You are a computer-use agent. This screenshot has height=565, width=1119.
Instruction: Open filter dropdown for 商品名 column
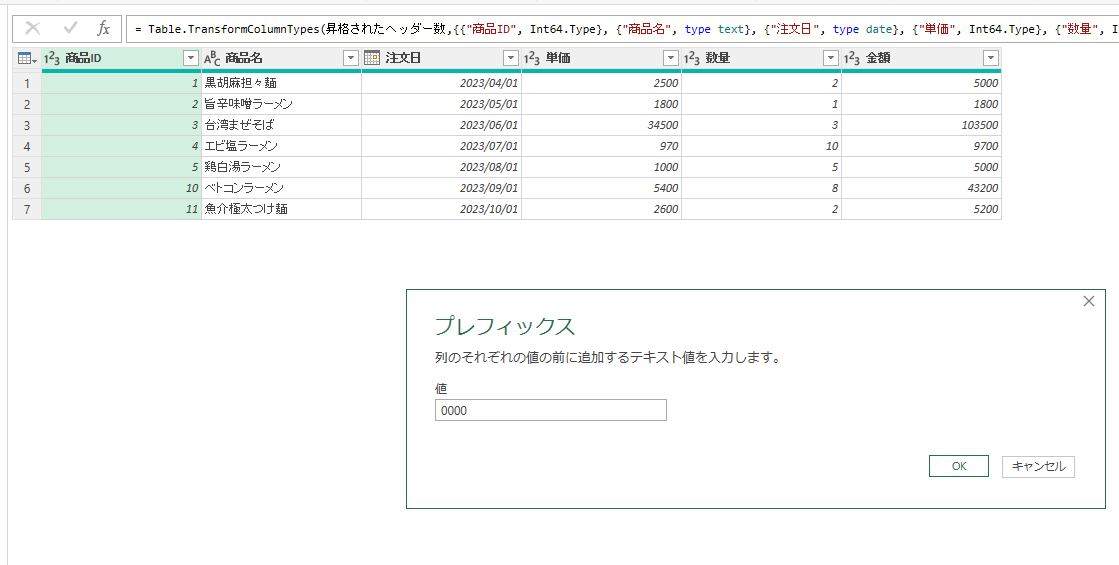click(350, 58)
